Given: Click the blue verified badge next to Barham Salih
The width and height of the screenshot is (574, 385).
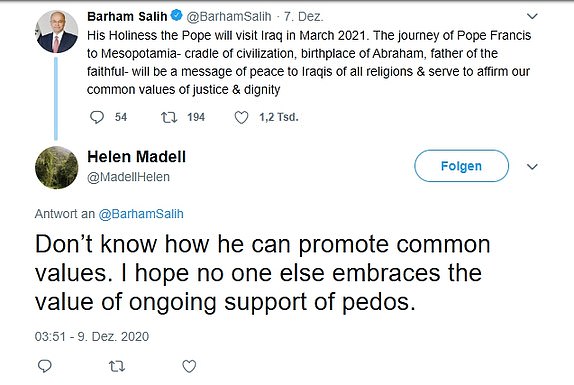Looking at the screenshot, I should pyautogui.click(x=177, y=15).
